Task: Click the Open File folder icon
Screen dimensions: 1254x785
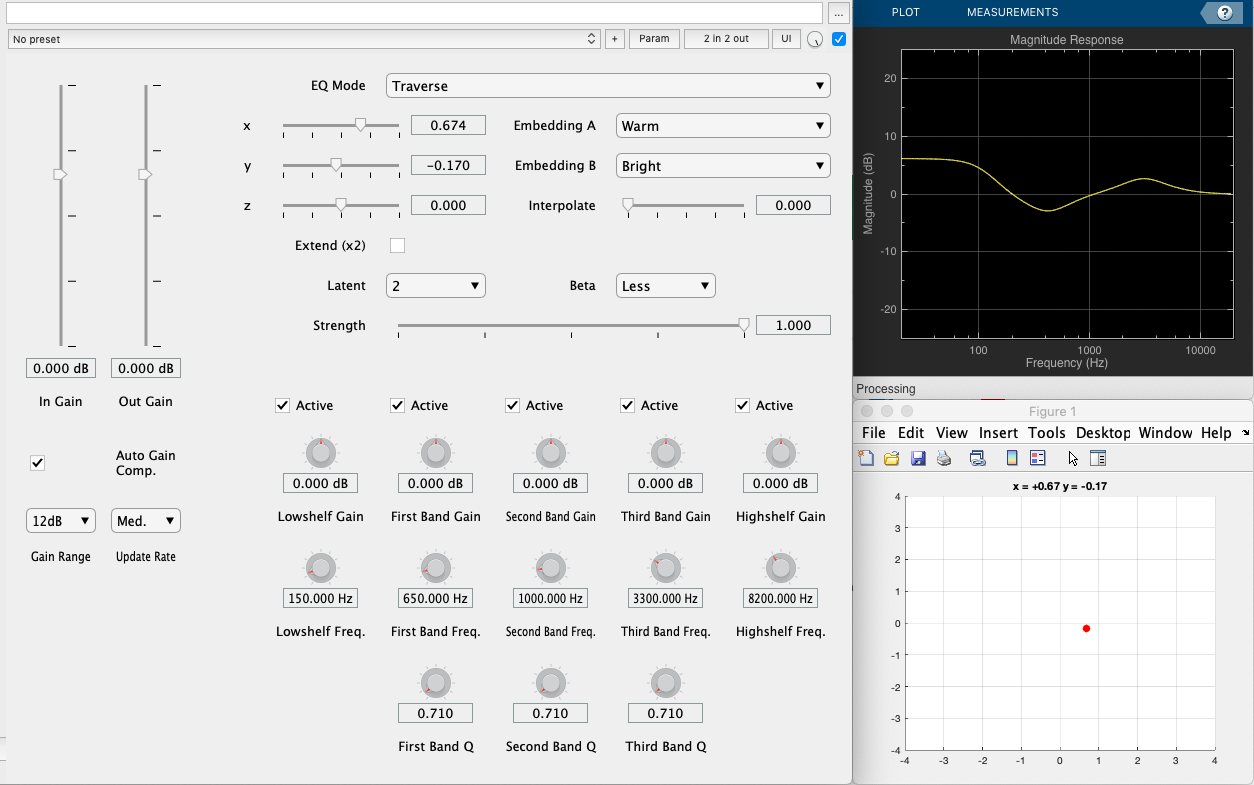Action: (x=892, y=459)
